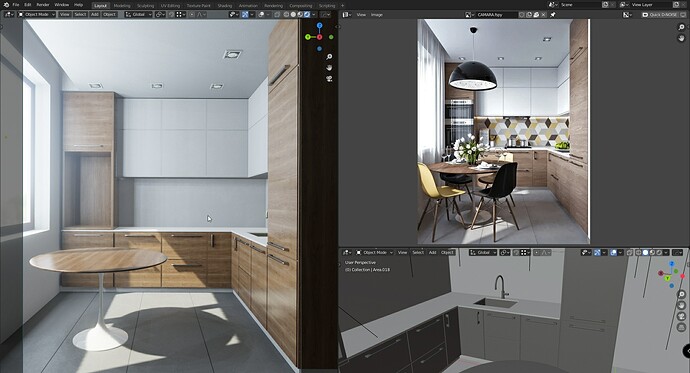Switch to the Compositing workspace tab
This screenshot has width=690, height=373.
pos(301,6)
